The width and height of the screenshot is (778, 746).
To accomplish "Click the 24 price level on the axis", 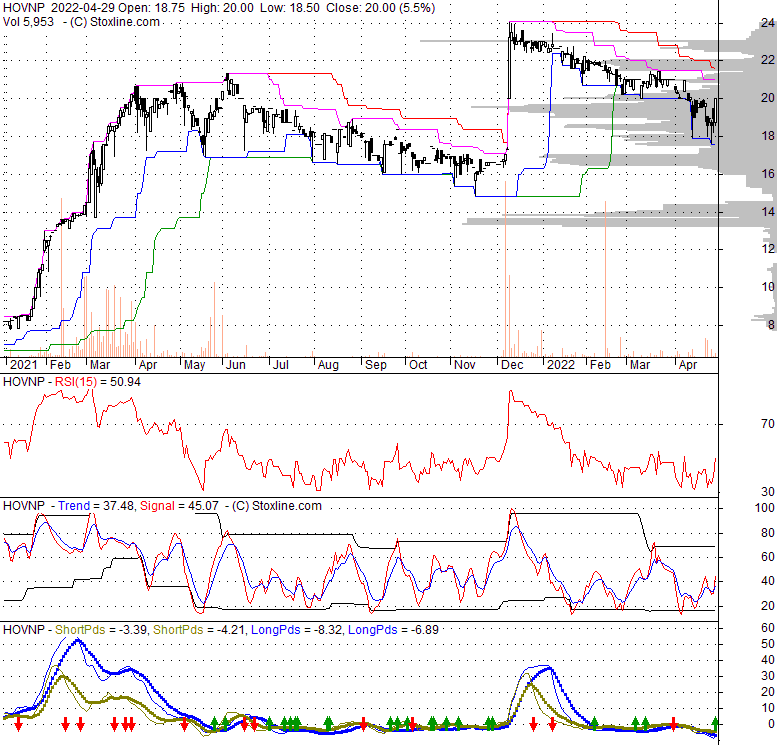I will 768,23.
